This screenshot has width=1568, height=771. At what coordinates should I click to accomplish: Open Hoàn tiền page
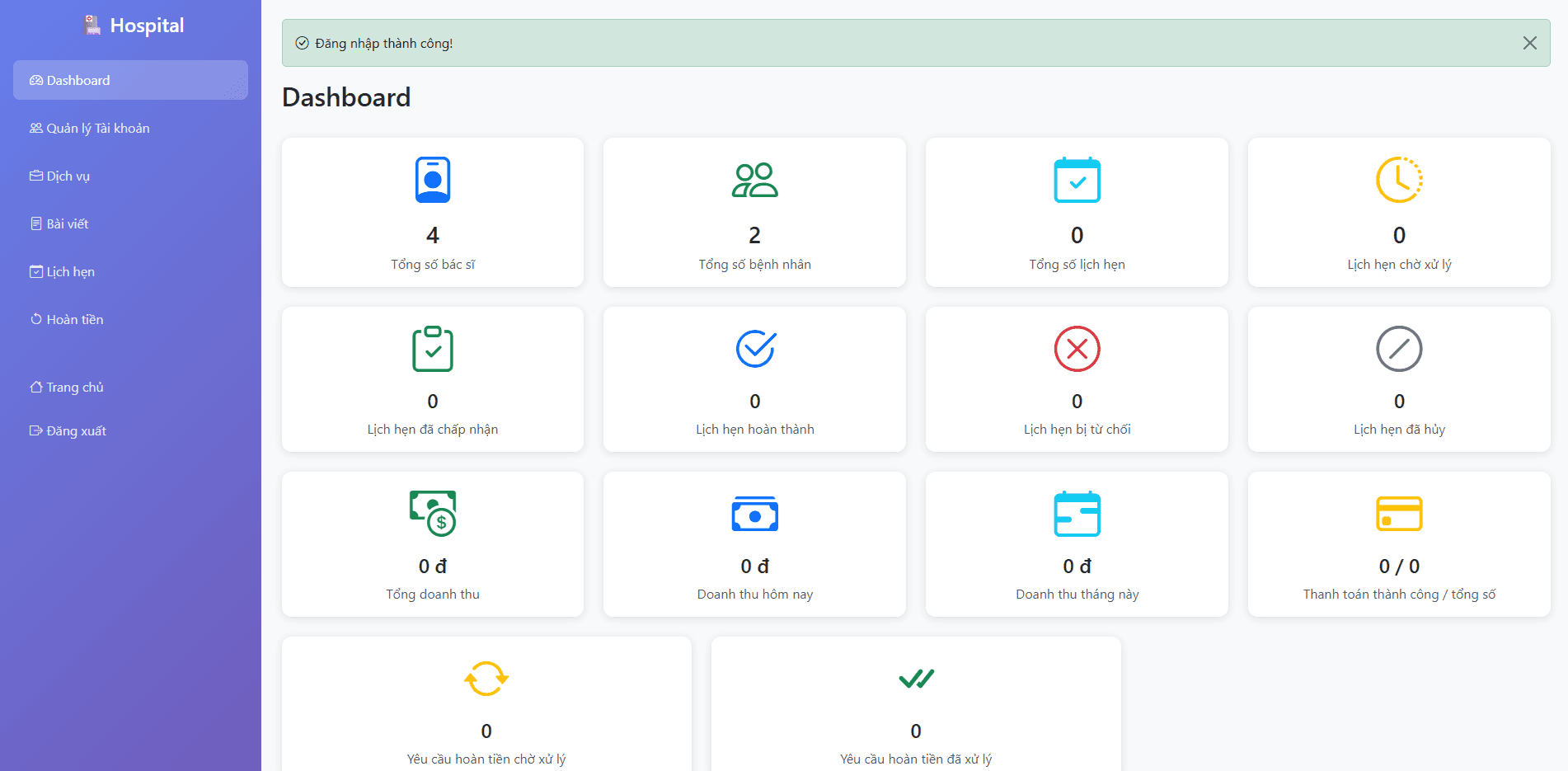[x=130, y=319]
